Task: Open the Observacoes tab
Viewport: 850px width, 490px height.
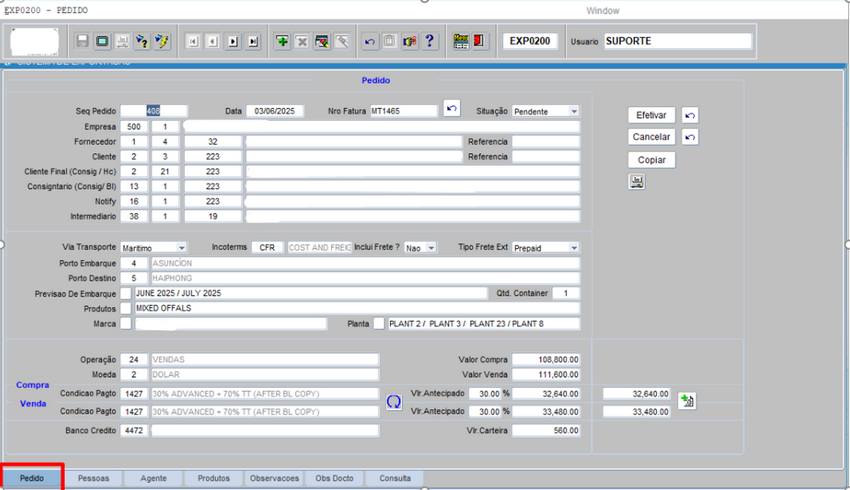Action: point(274,479)
